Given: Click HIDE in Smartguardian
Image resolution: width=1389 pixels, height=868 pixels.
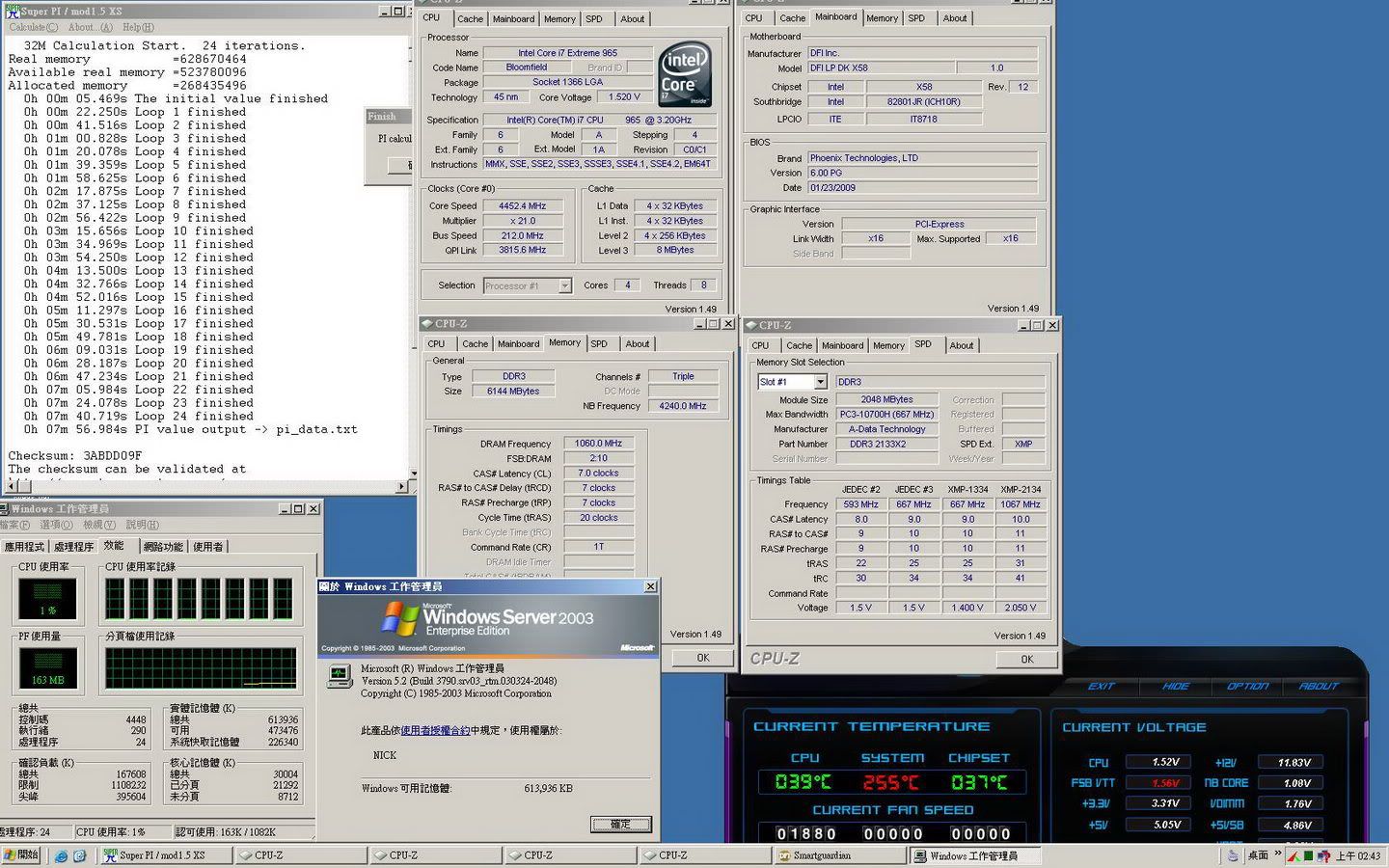Looking at the screenshot, I should click(1175, 687).
